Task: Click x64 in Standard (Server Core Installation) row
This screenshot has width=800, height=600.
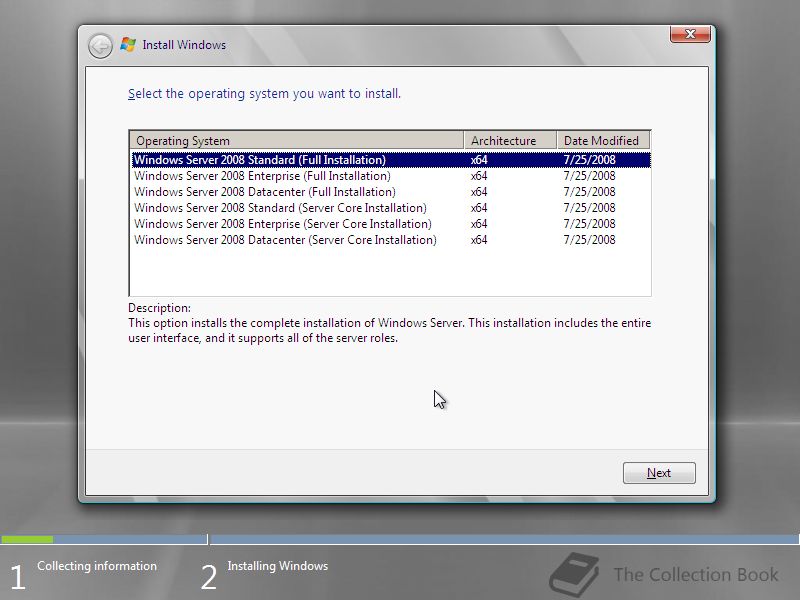Action: (x=479, y=208)
